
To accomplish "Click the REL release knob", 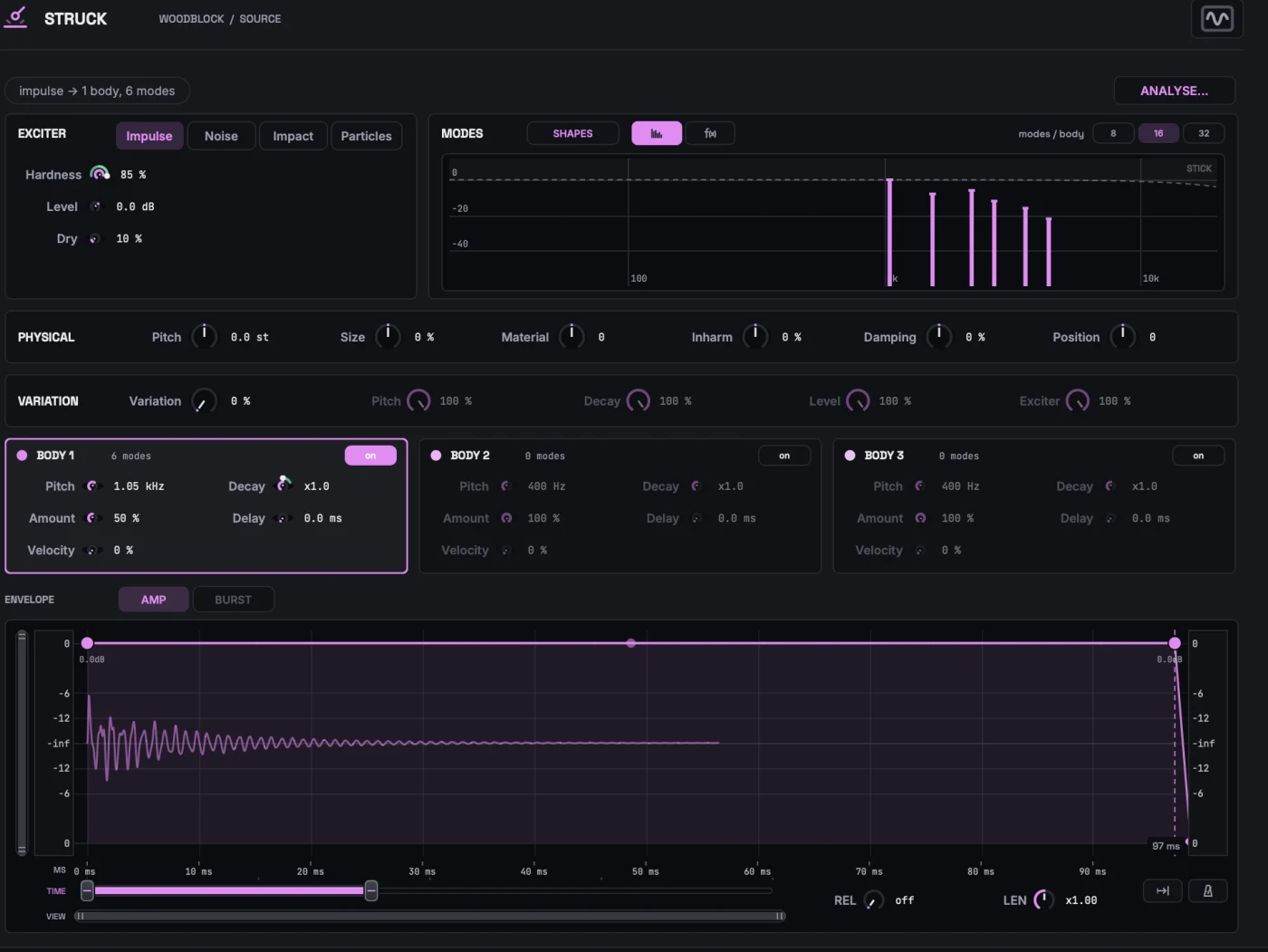I will [x=873, y=900].
